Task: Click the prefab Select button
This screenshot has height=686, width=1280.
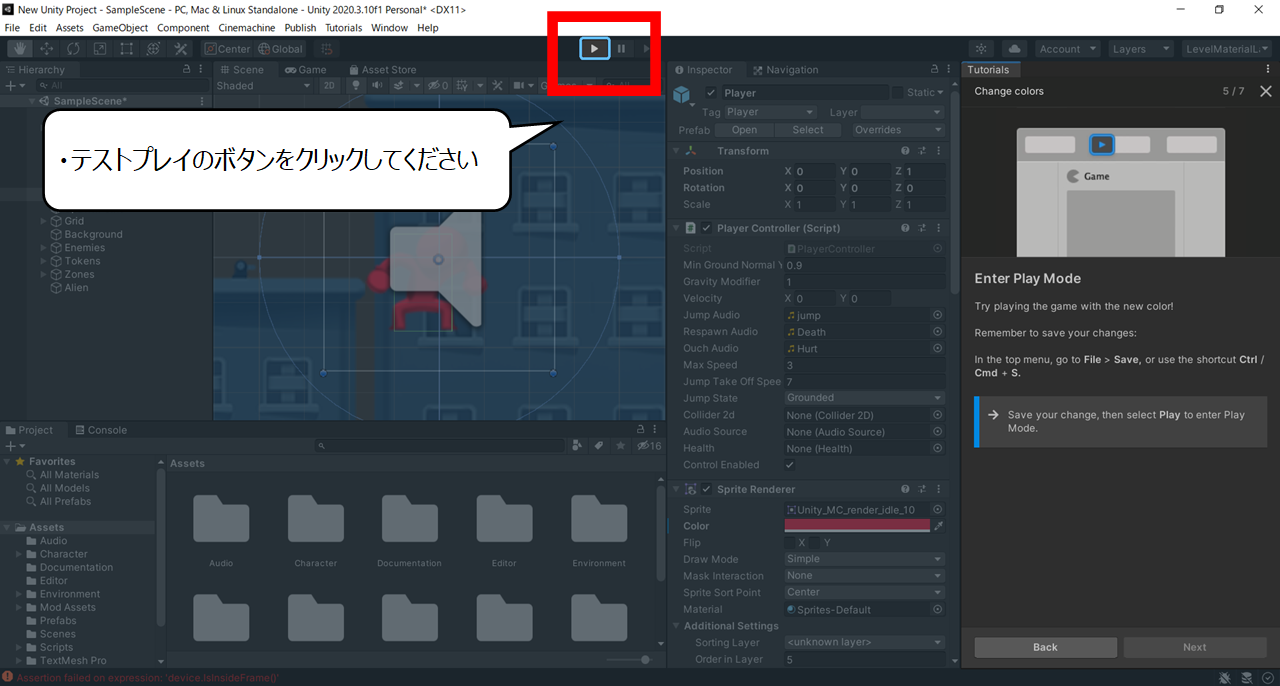Action: pos(808,130)
